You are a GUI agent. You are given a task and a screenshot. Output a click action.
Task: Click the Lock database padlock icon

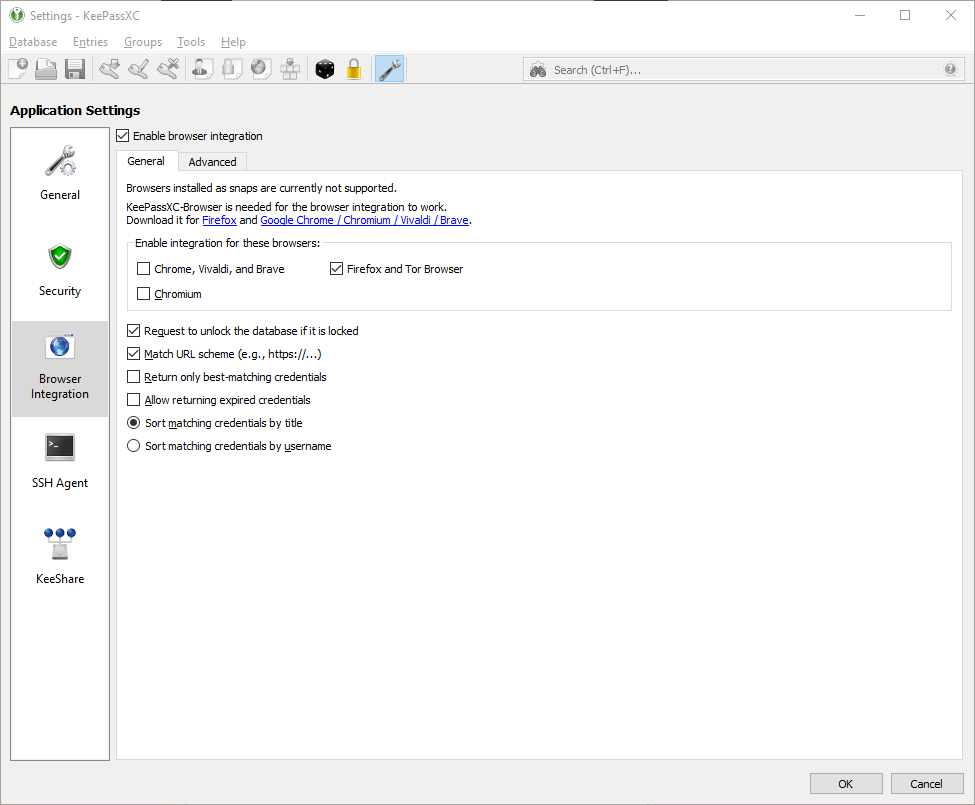[x=354, y=69]
